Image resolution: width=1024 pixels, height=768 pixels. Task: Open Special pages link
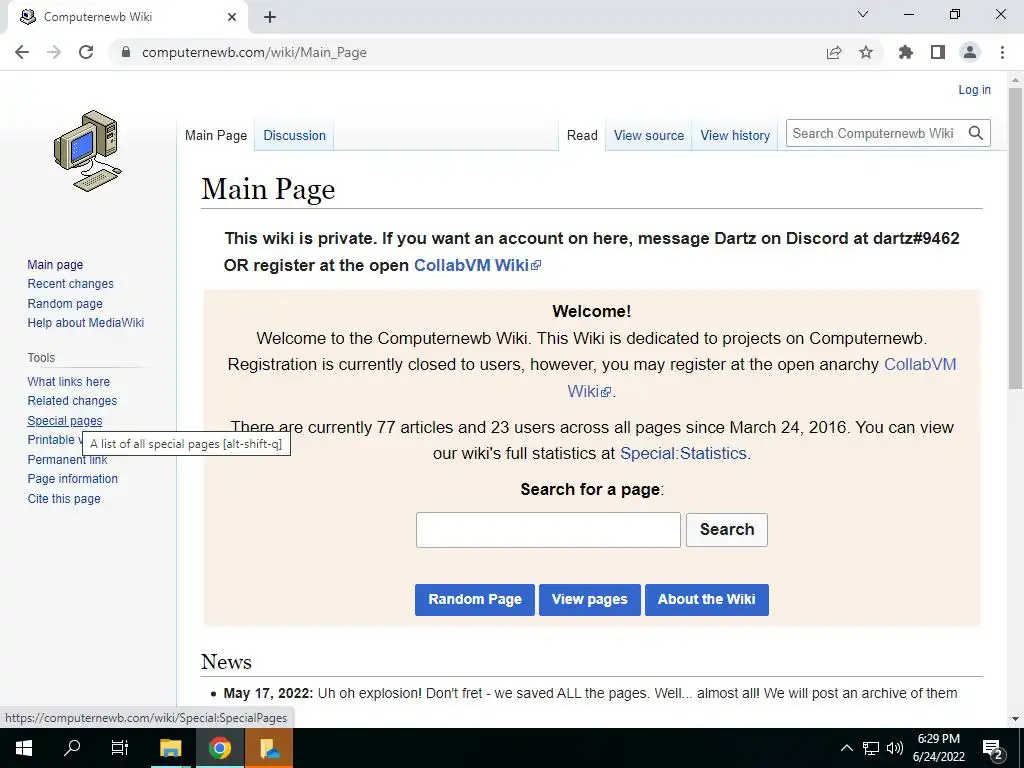[65, 421]
